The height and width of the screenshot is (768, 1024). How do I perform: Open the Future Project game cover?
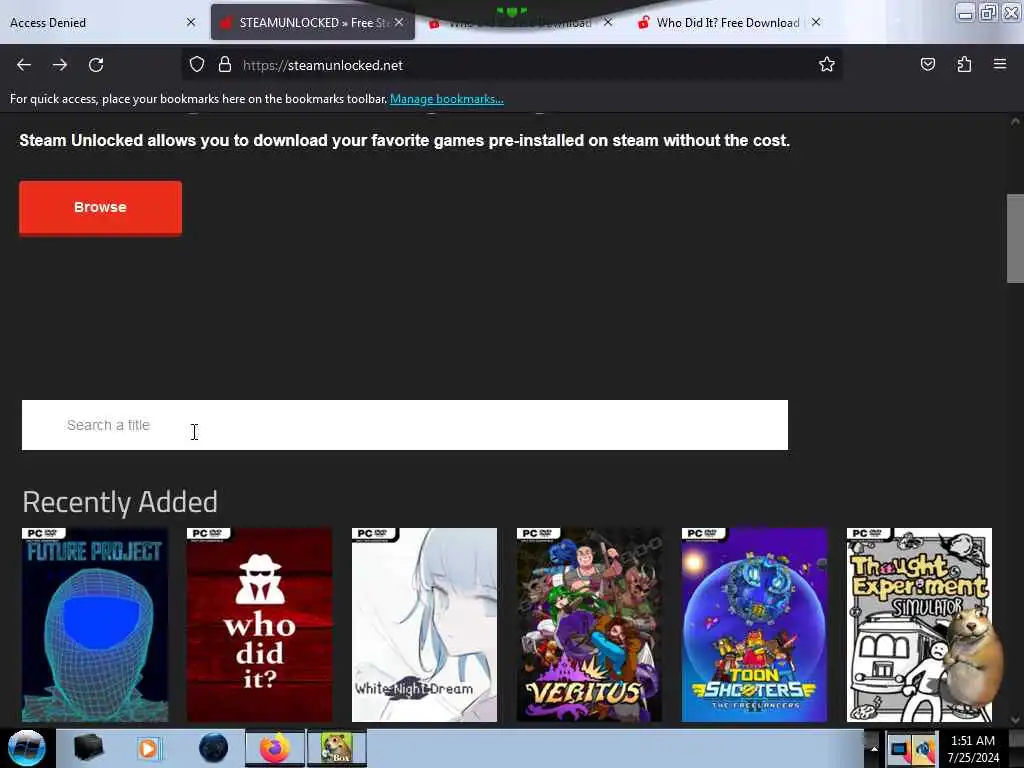(x=95, y=625)
